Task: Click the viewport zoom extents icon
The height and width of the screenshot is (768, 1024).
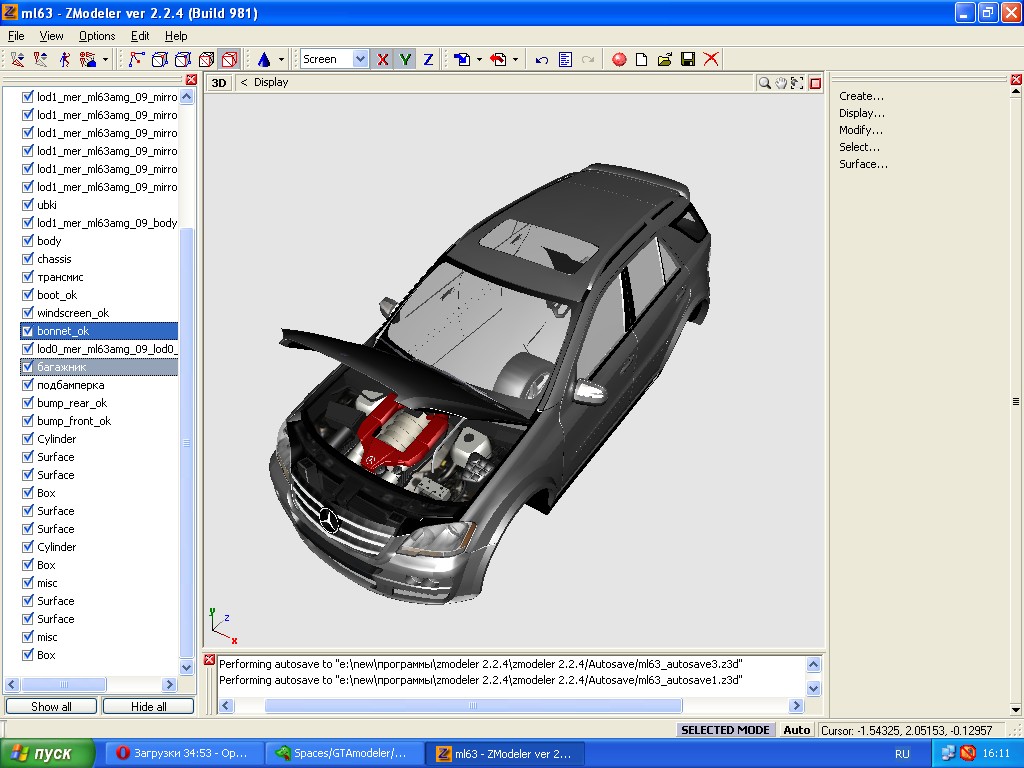Action: click(x=797, y=83)
